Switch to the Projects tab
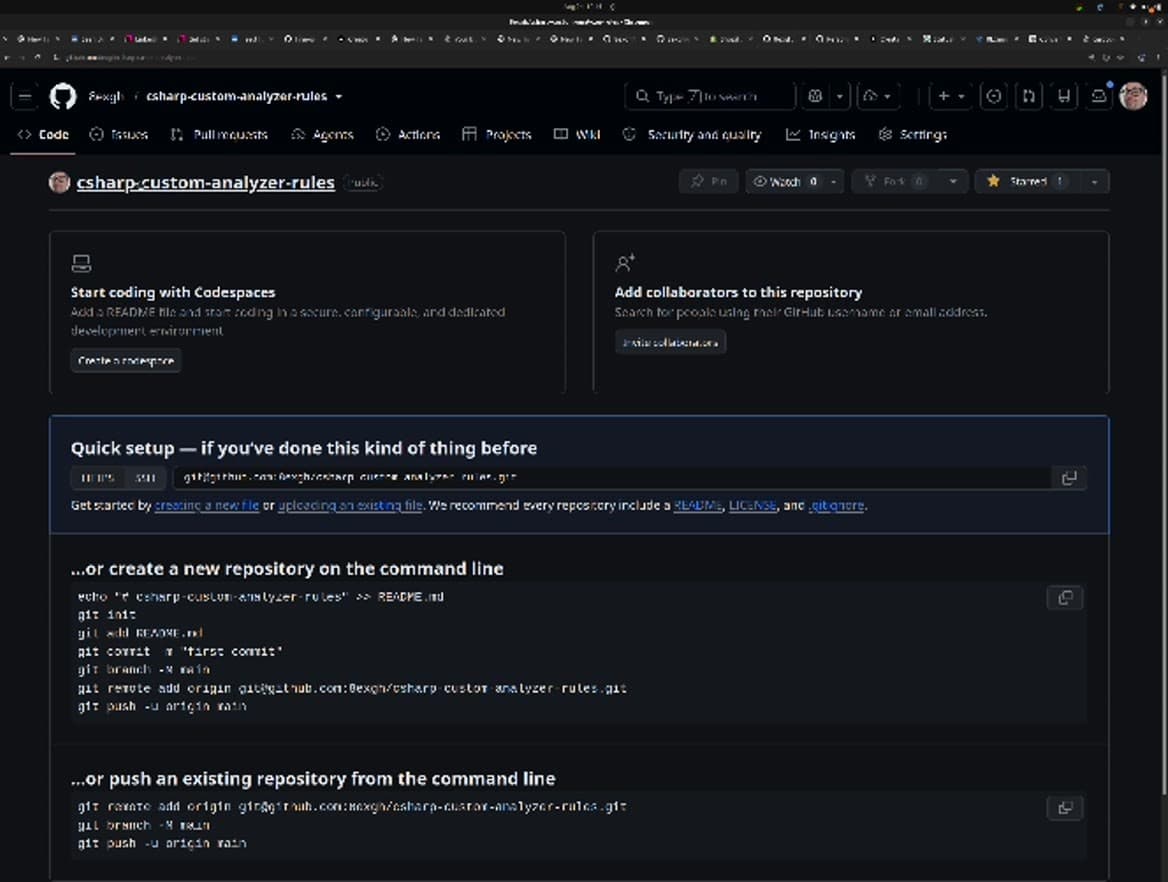This screenshot has height=882, width=1168. pos(497,135)
